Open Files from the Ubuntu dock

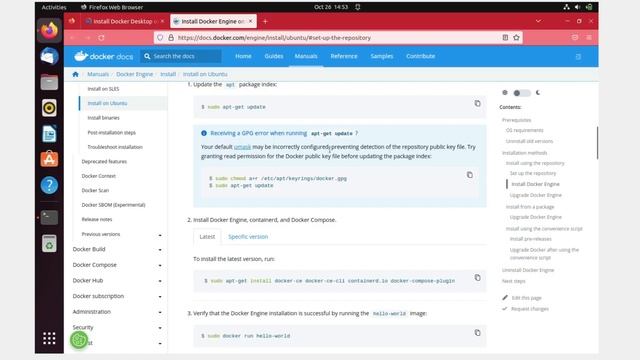point(49,82)
